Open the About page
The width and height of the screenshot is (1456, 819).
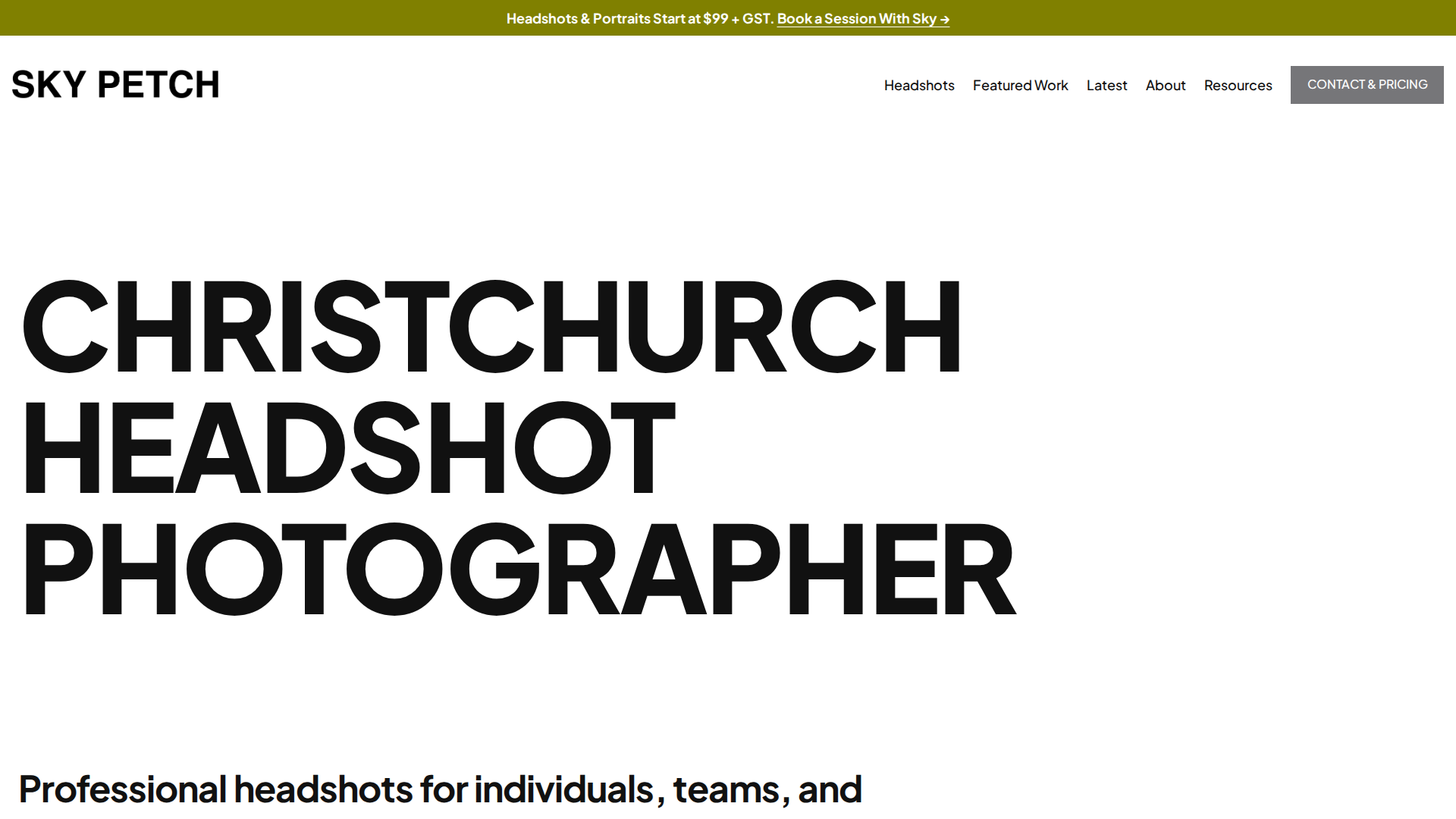pyautogui.click(x=1165, y=85)
